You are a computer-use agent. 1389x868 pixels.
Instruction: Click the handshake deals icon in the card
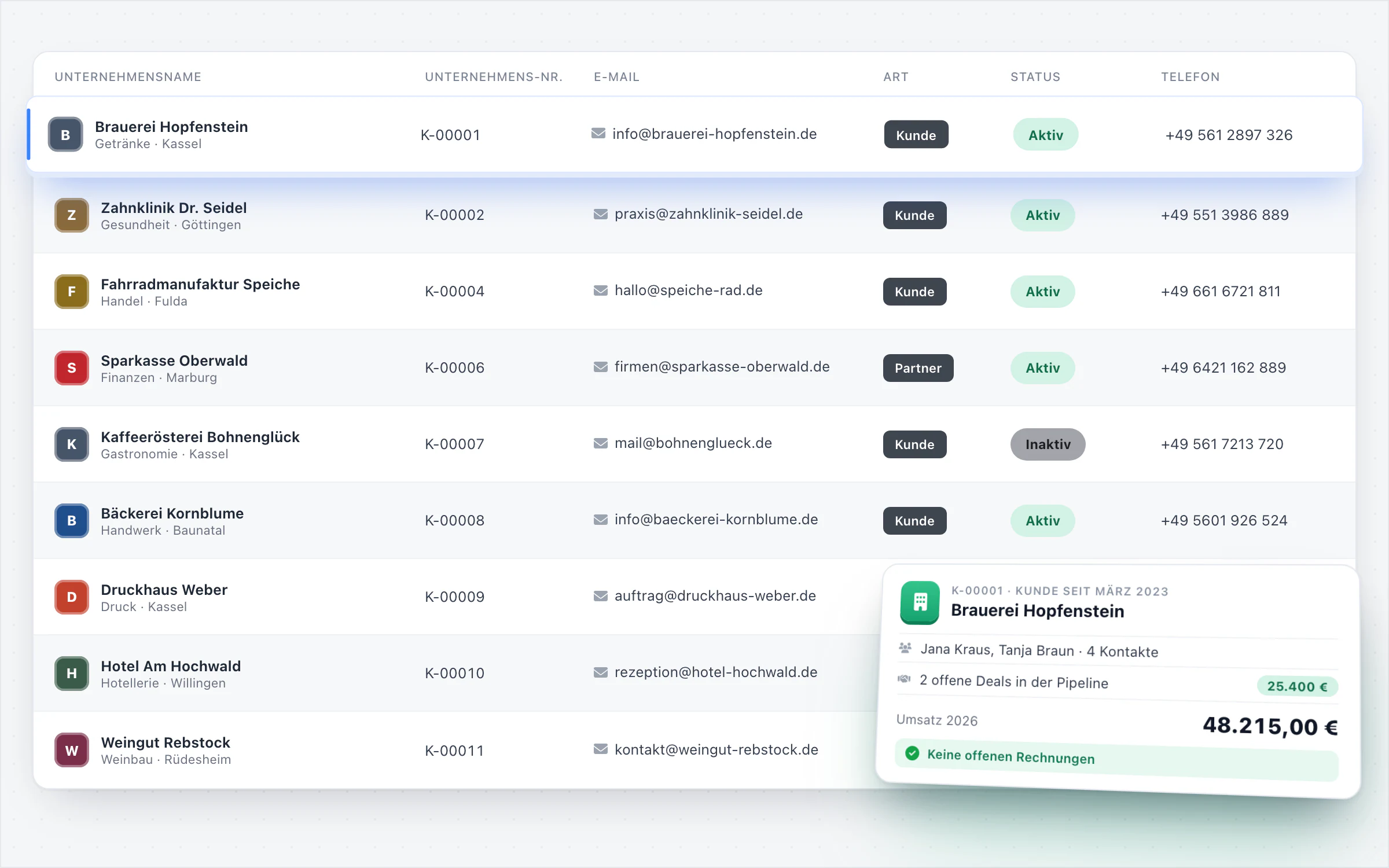pyautogui.click(x=904, y=679)
